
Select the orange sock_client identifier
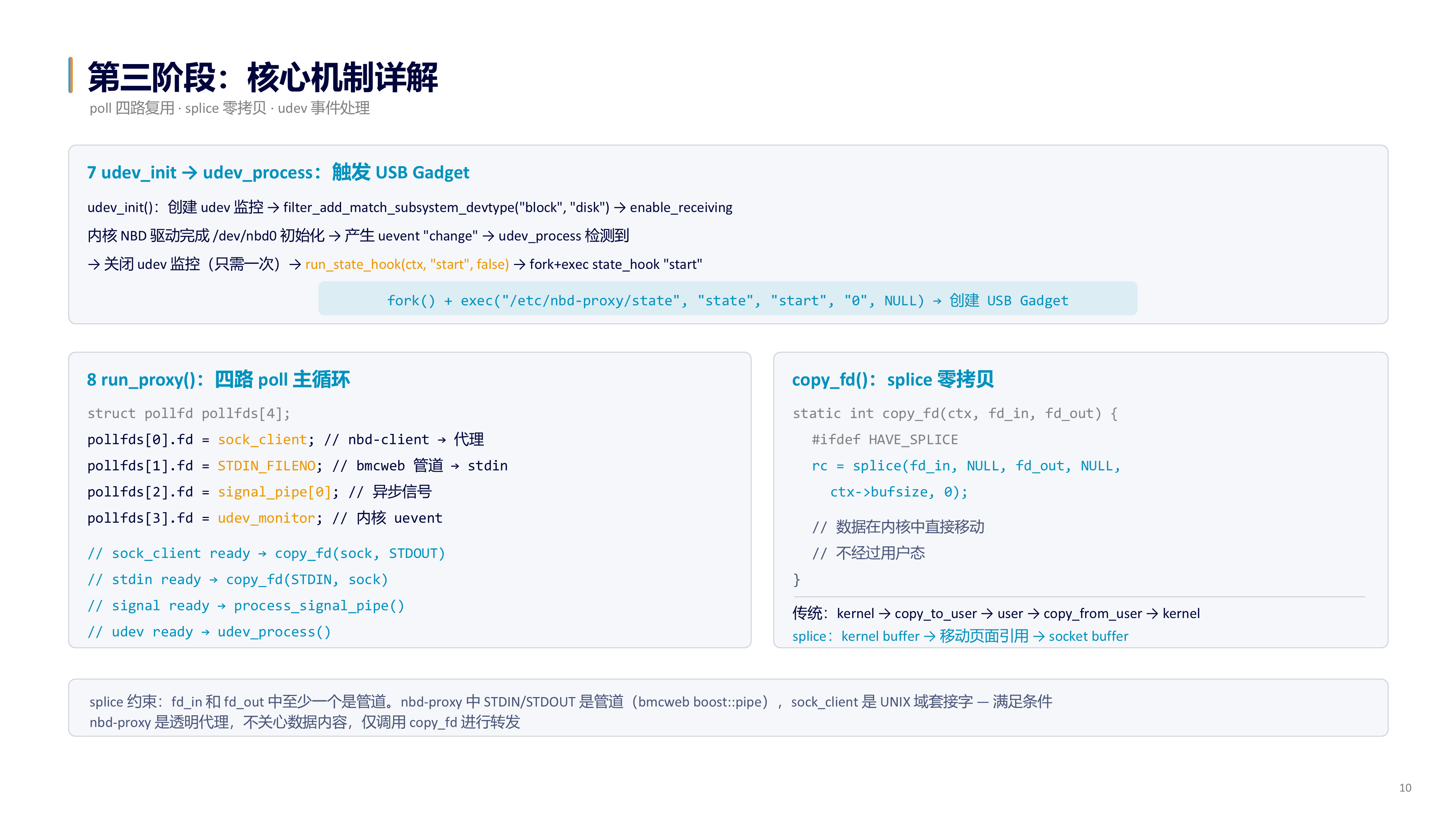pos(262,440)
